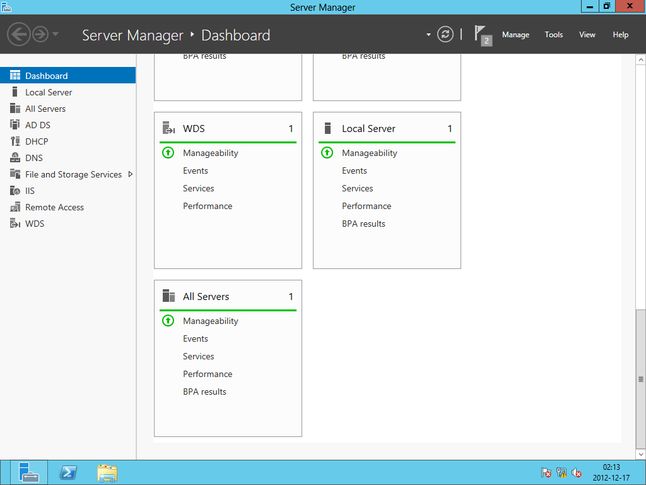Open BPA results in All Servers tile
The height and width of the screenshot is (485, 646).
(204, 392)
